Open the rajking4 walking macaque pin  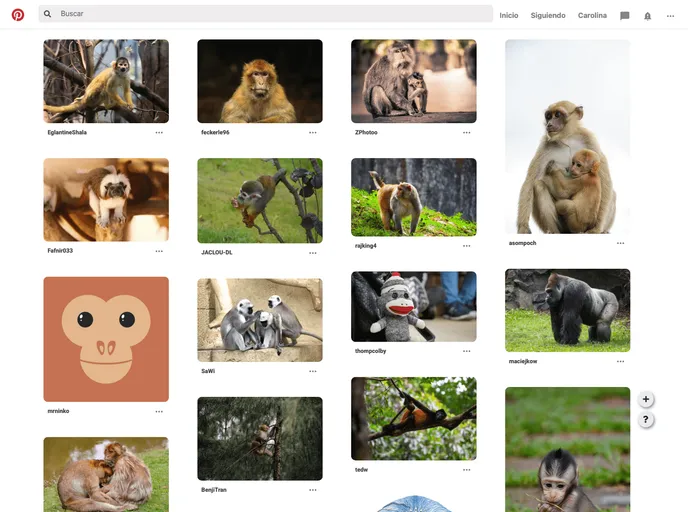[x=414, y=197]
